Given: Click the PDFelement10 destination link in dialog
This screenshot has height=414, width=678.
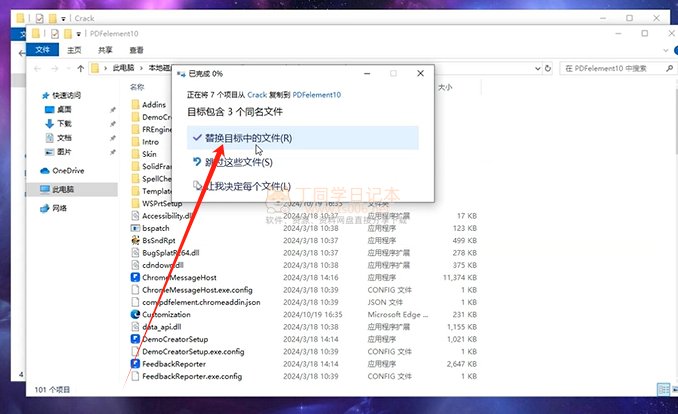Looking at the screenshot, I should 315,93.
